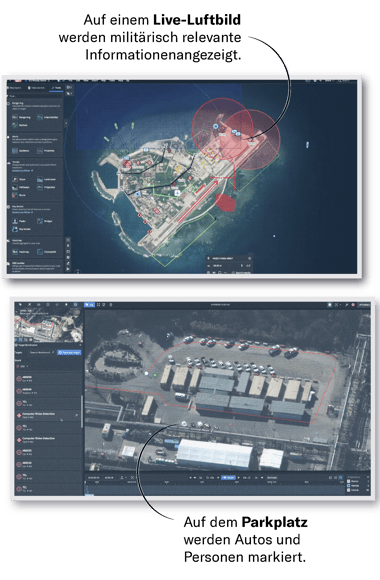Click highlighted blue button in video top toolbar

(89, 305)
